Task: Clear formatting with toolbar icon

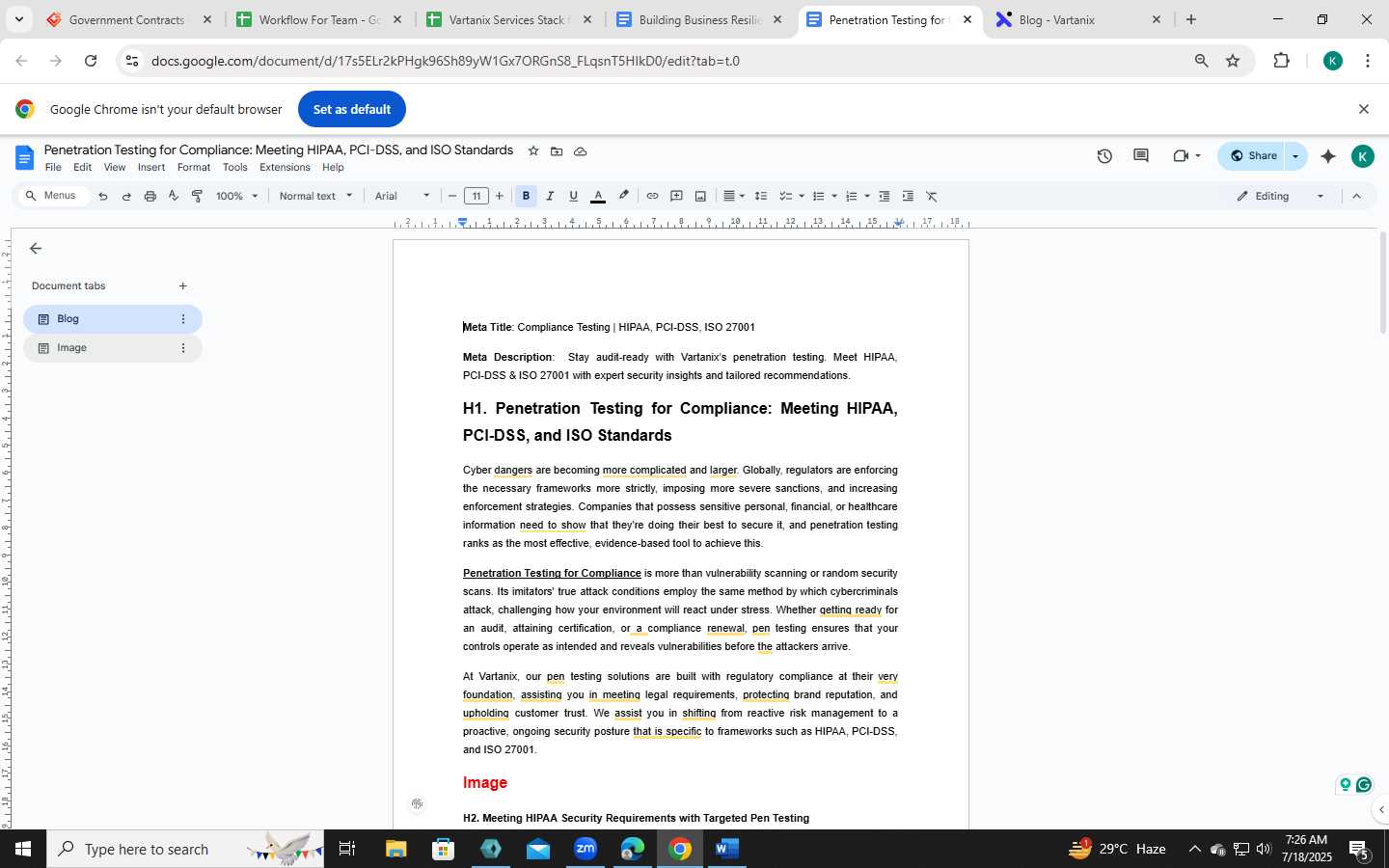Action: (932, 196)
